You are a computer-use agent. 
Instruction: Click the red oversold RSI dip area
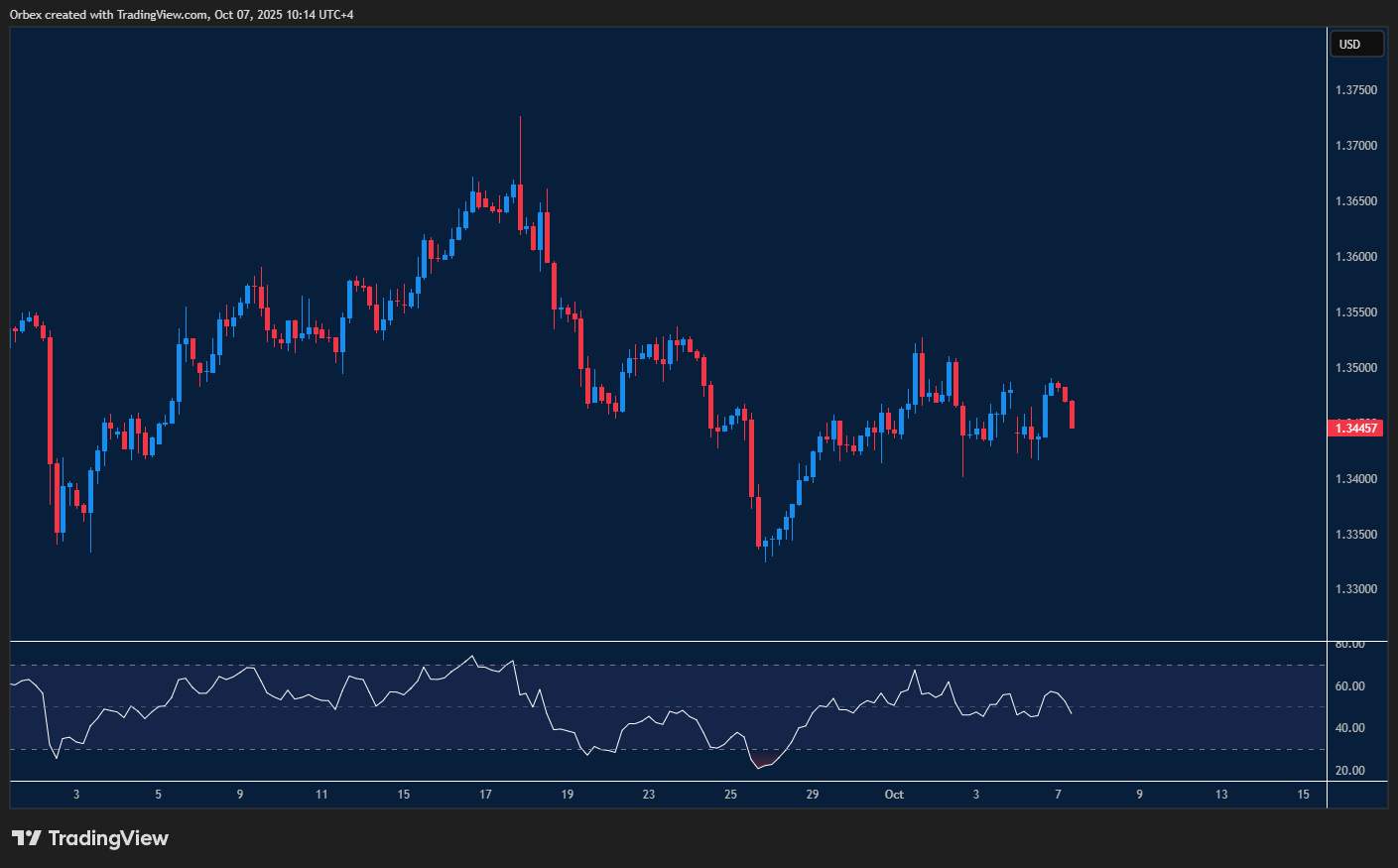[x=762, y=763]
